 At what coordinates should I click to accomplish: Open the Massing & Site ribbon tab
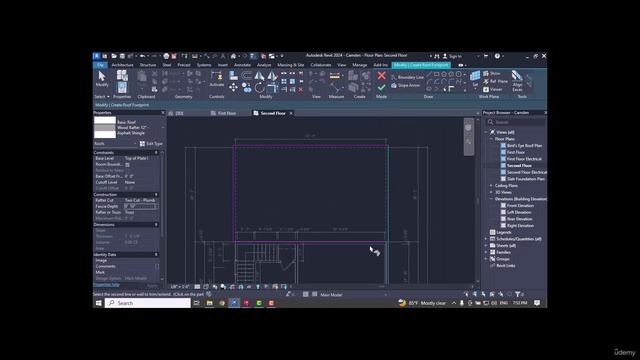coord(291,65)
